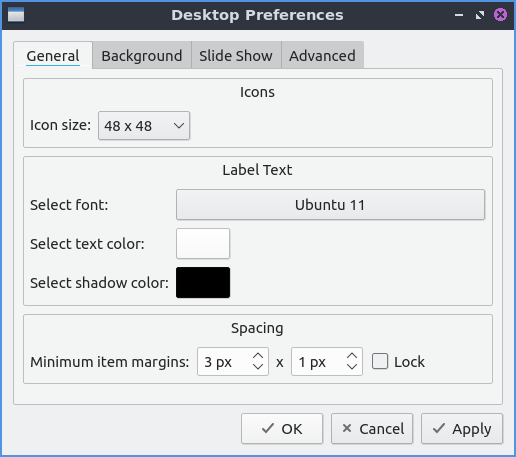Close the dialog with the purple X icon
Image resolution: width=516 pixels, height=457 pixels.
[500, 15]
